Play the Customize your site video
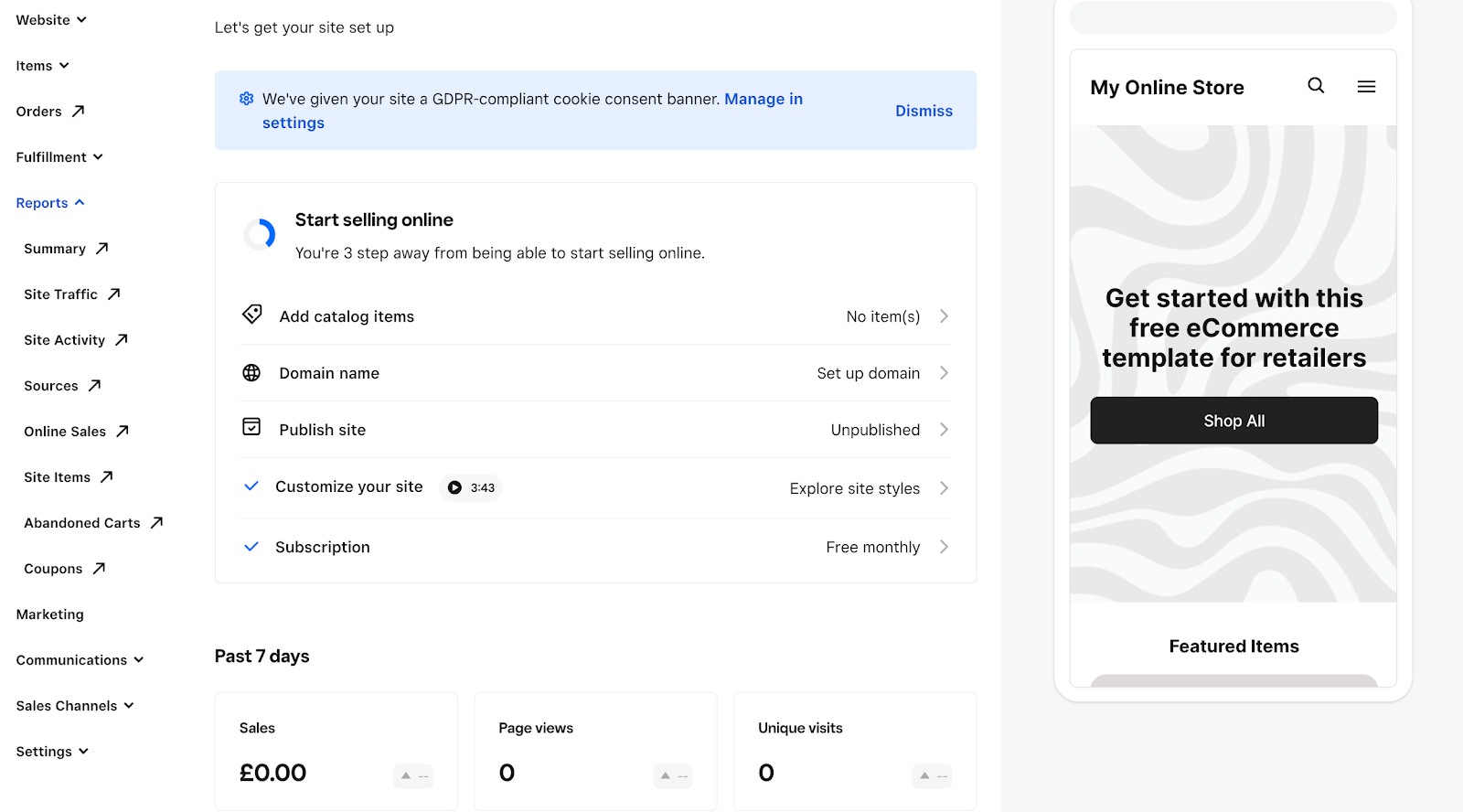Viewport: 1463px width, 812px height. 454,487
